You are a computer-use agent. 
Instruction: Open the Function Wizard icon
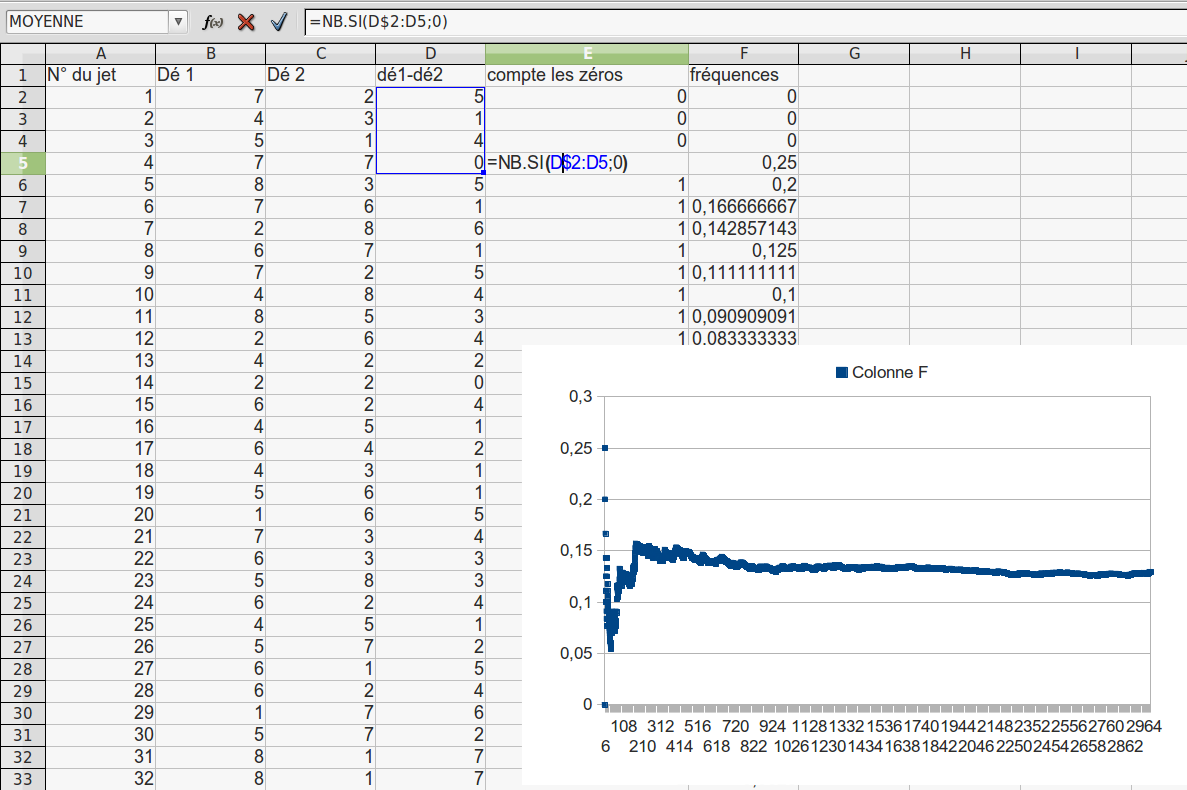212,21
